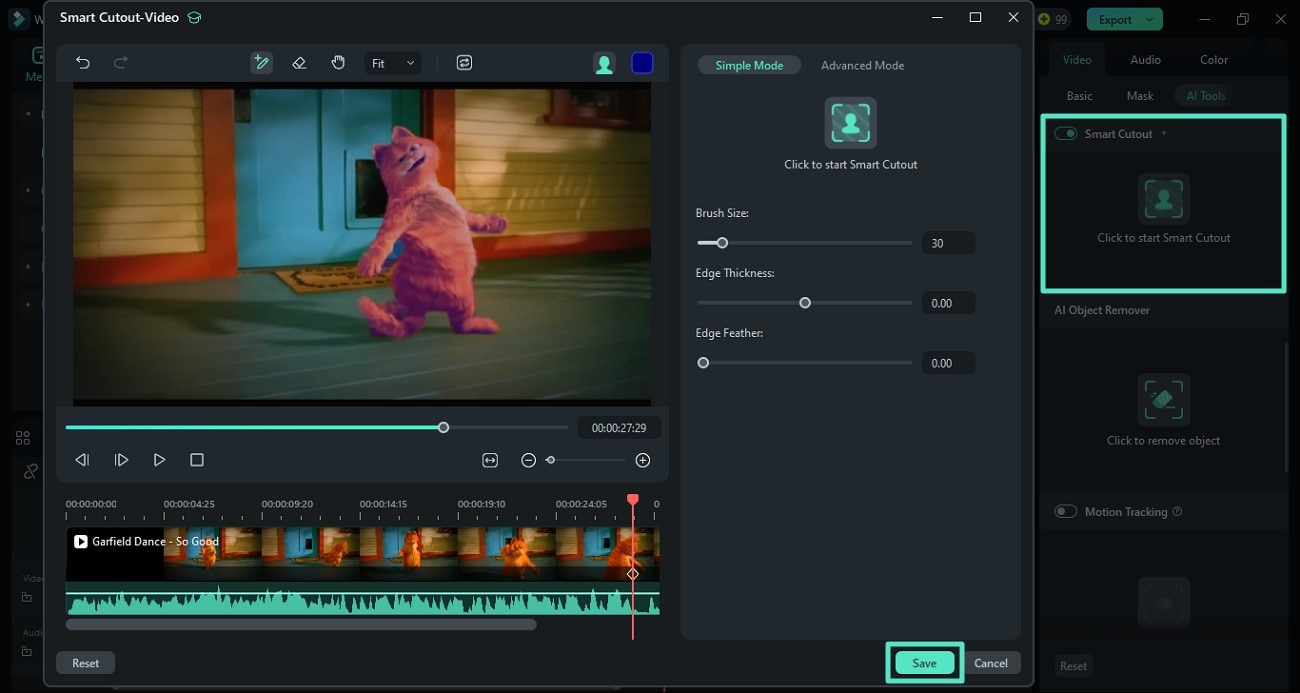Undo the last cutout edit

tap(83, 63)
